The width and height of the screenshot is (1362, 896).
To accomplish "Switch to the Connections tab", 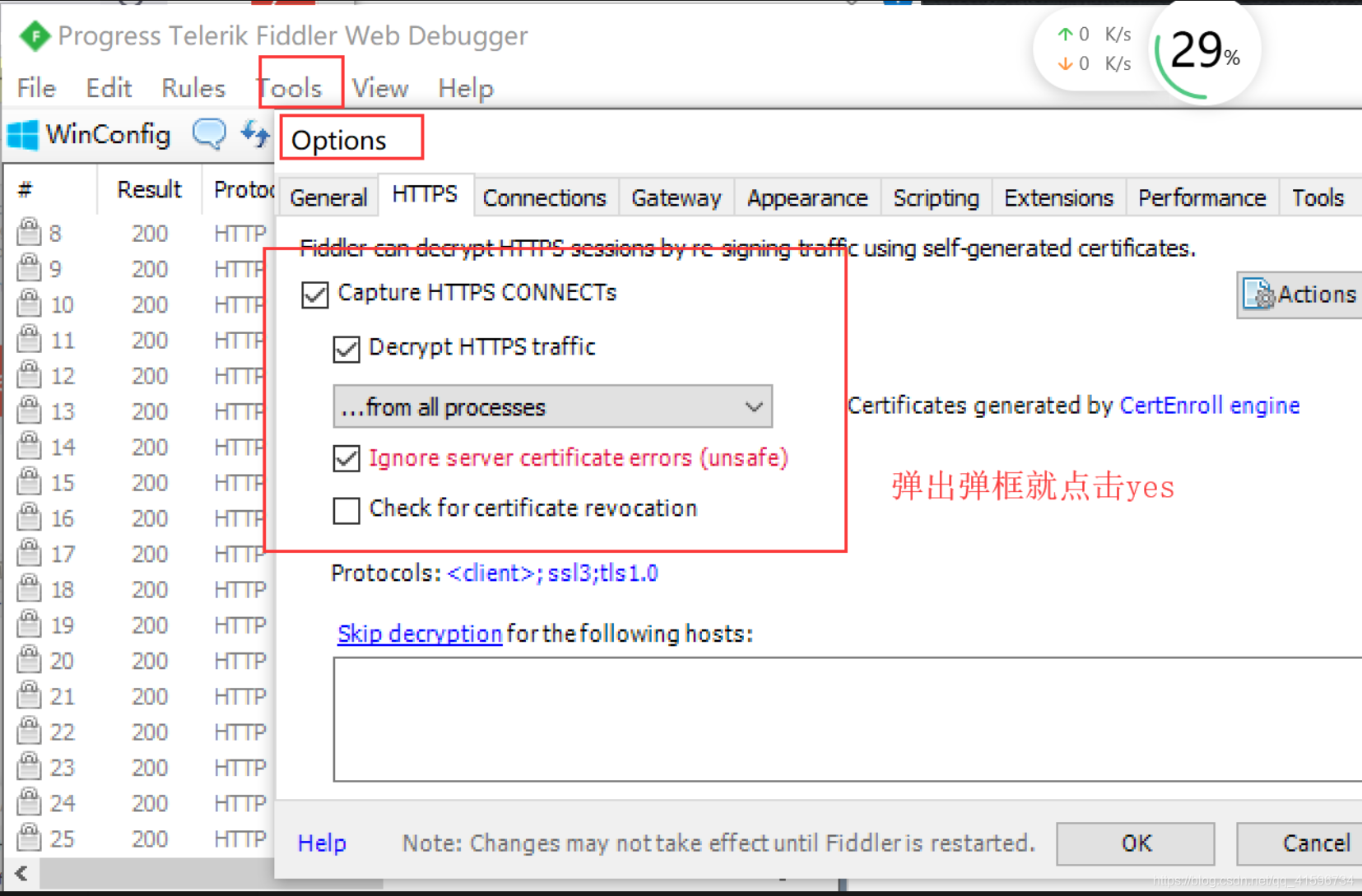I will (x=545, y=197).
